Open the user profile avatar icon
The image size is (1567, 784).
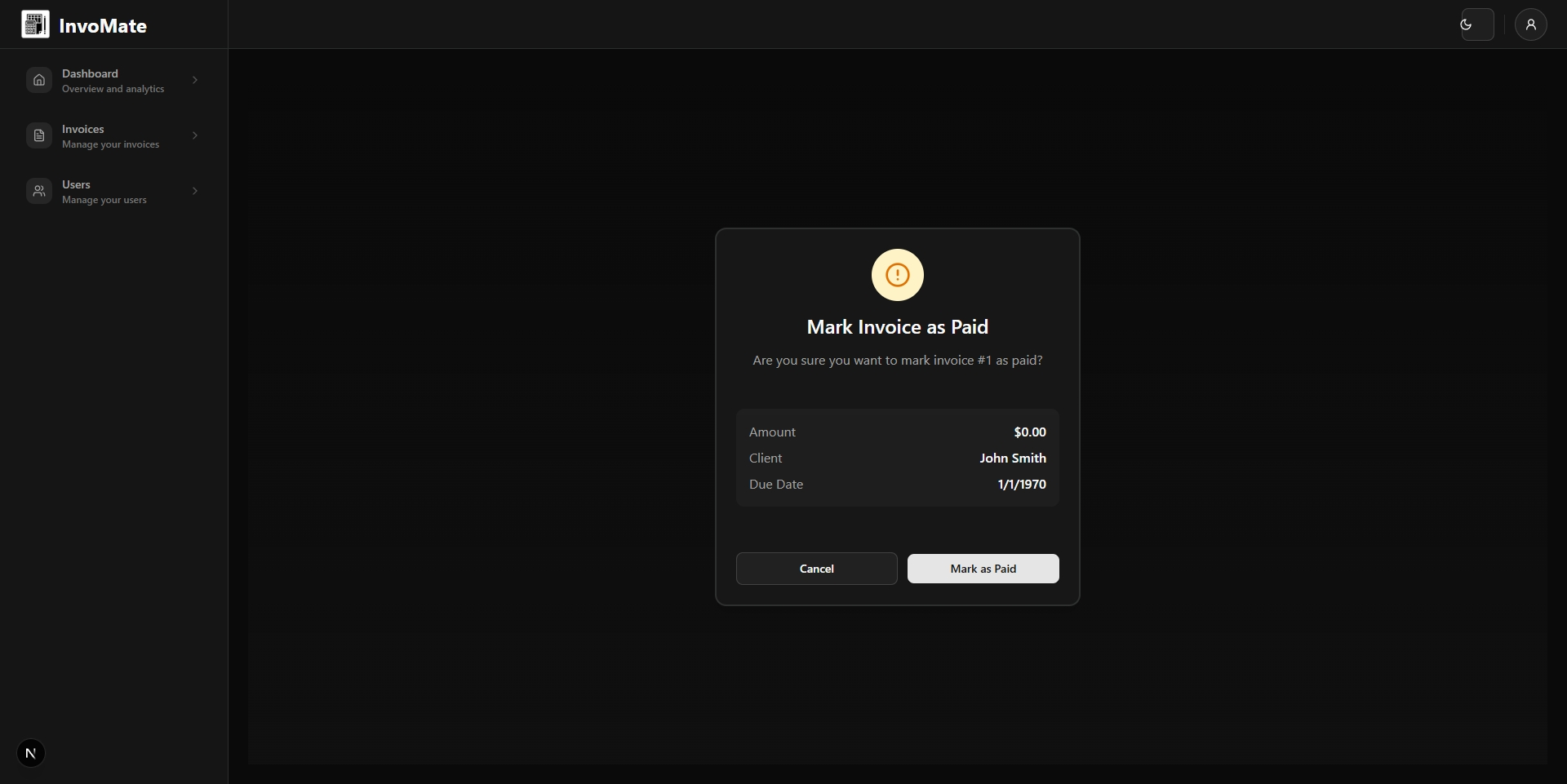1530,24
